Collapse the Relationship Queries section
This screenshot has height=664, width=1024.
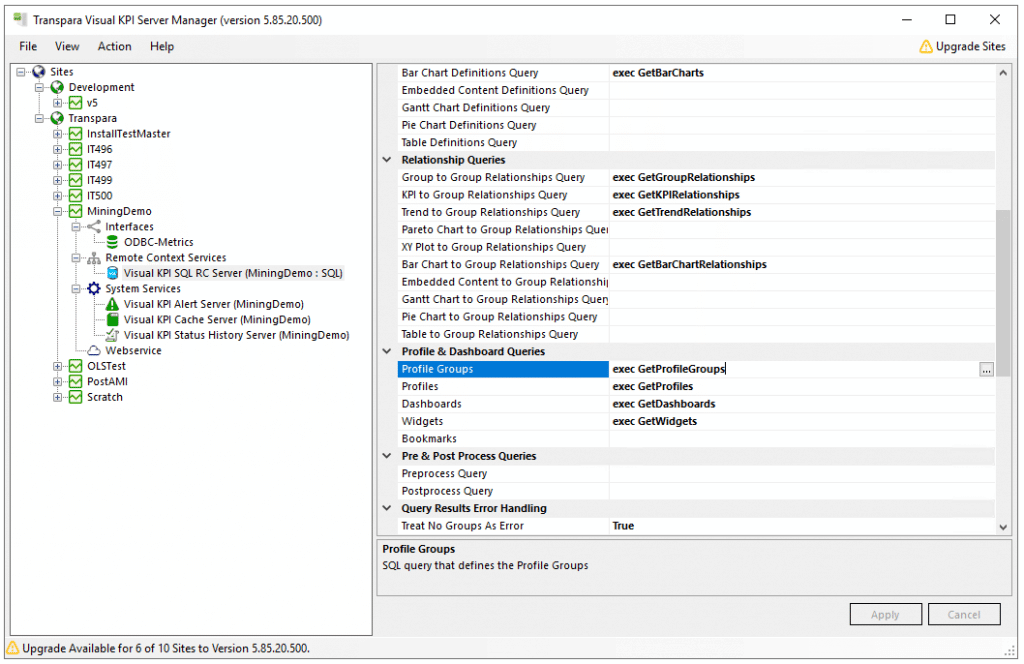tap(387, 160)
